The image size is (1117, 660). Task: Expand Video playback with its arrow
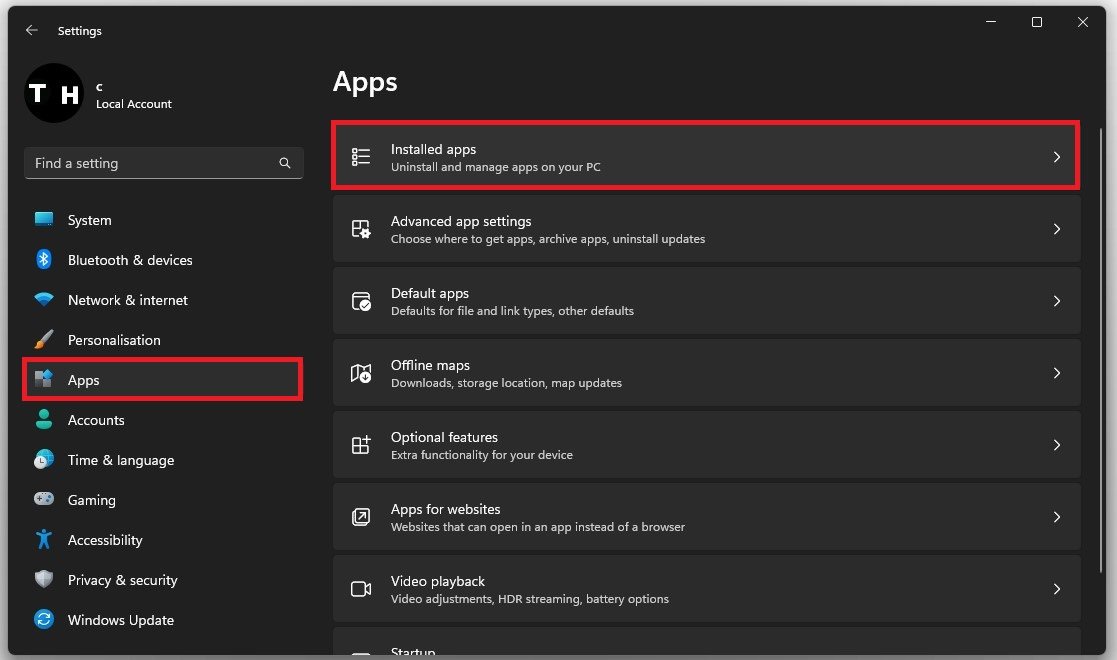tap(1056, 589)
